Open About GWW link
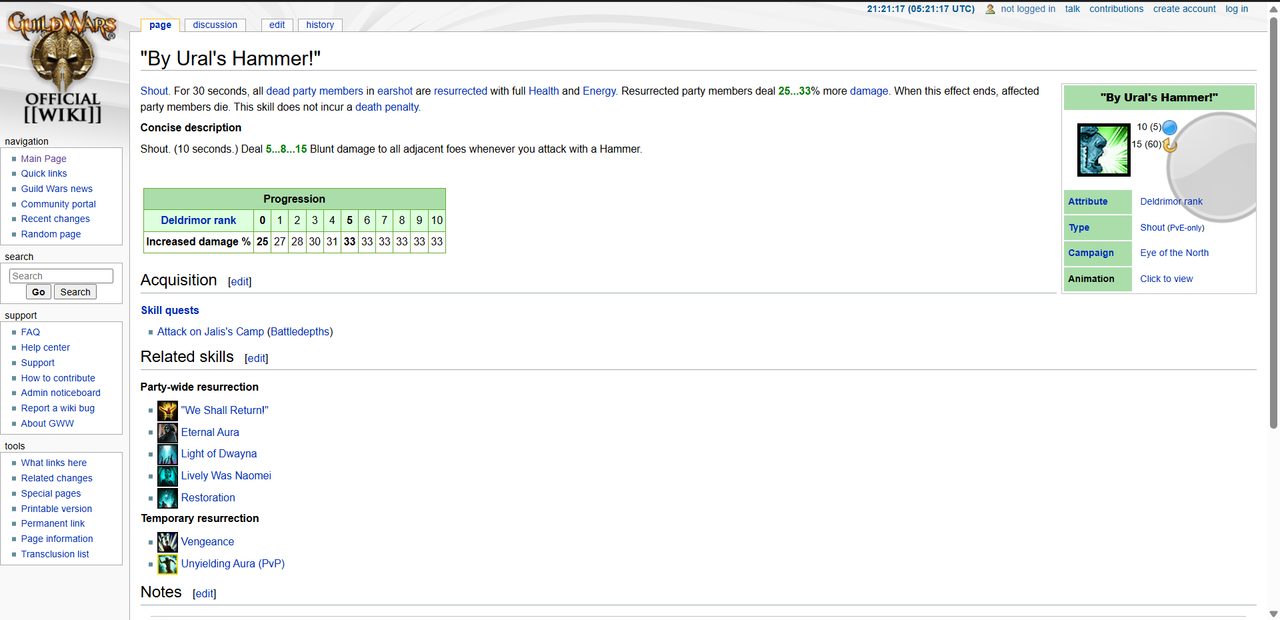This screenshot has height=620, width=1280. 47,423
